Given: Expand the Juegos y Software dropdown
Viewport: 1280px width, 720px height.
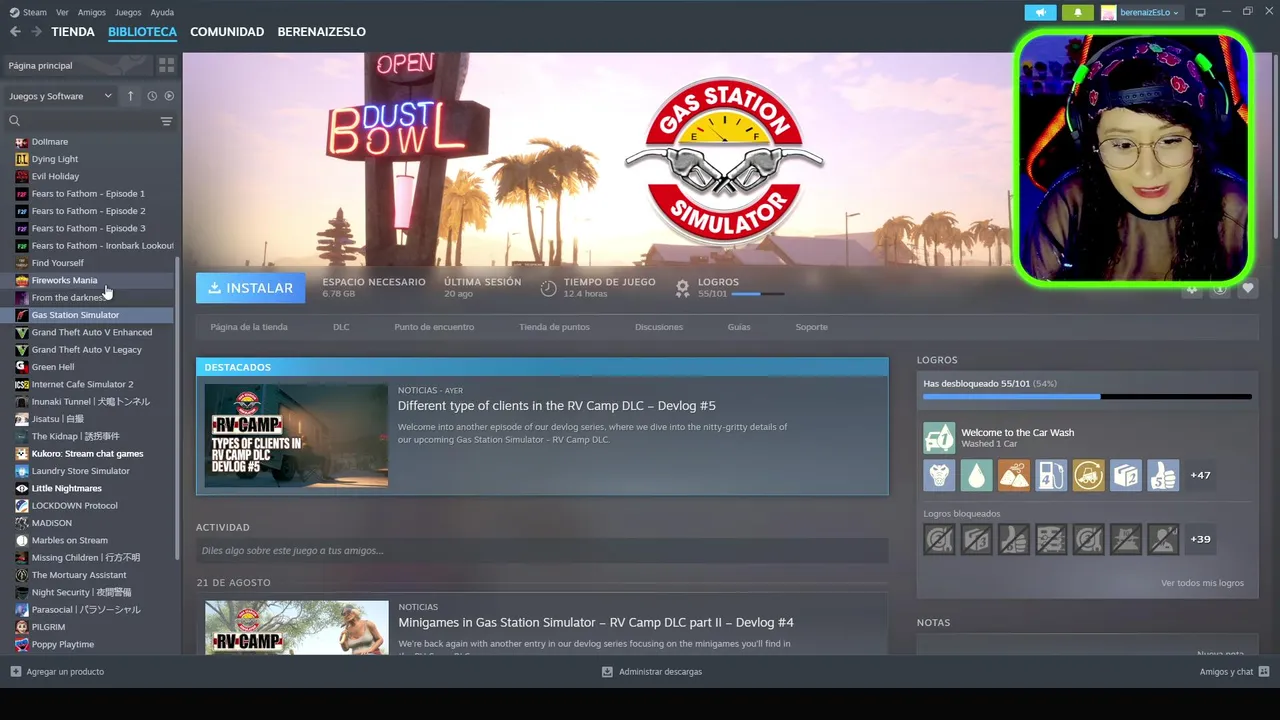Looking at the screenshot, I should pyautogui.click(x=61, y=96).
